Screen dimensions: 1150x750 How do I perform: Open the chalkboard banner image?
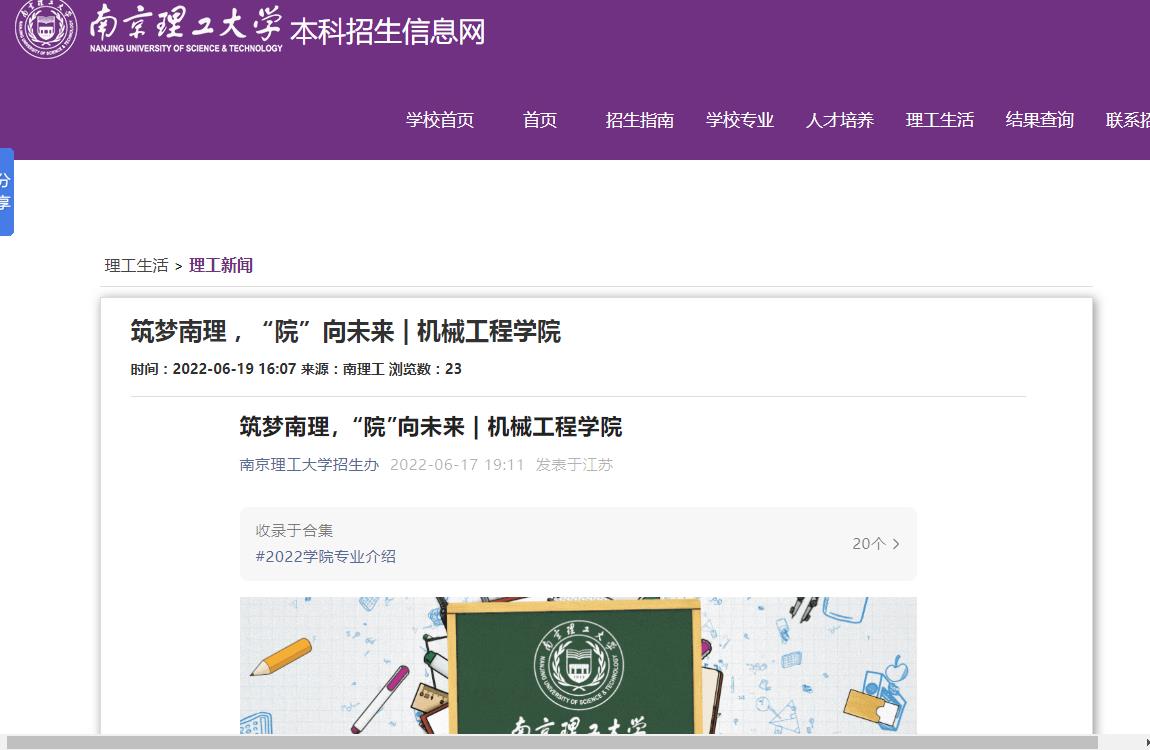(578, 666)
